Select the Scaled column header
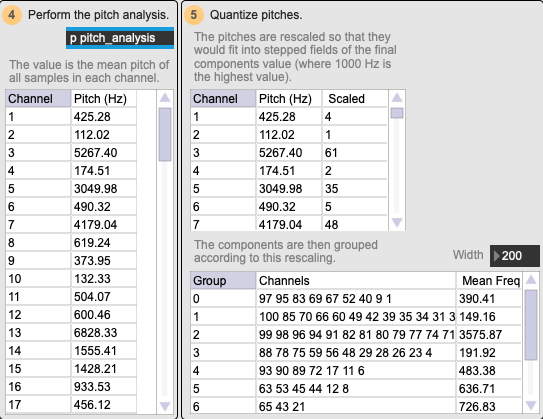This screenshot has width=543, height=419. tap(355, 99)
